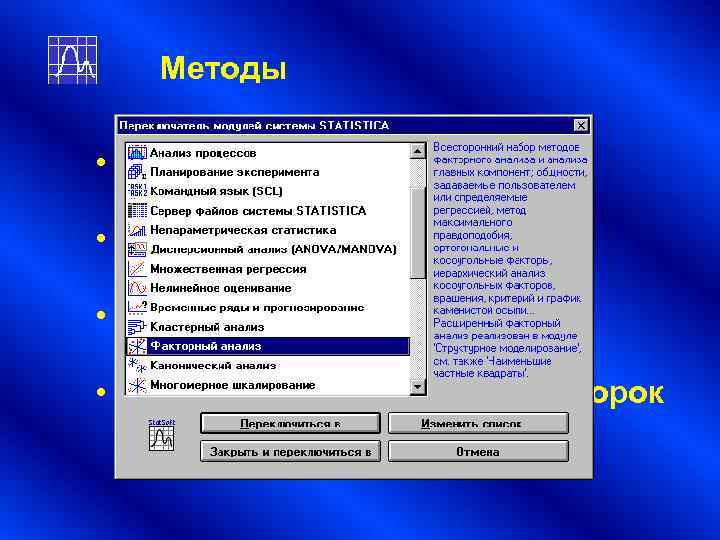Click the Планирование эксперимента icon
The width and height of the screenshot is (720, 540).
[137, 172]
